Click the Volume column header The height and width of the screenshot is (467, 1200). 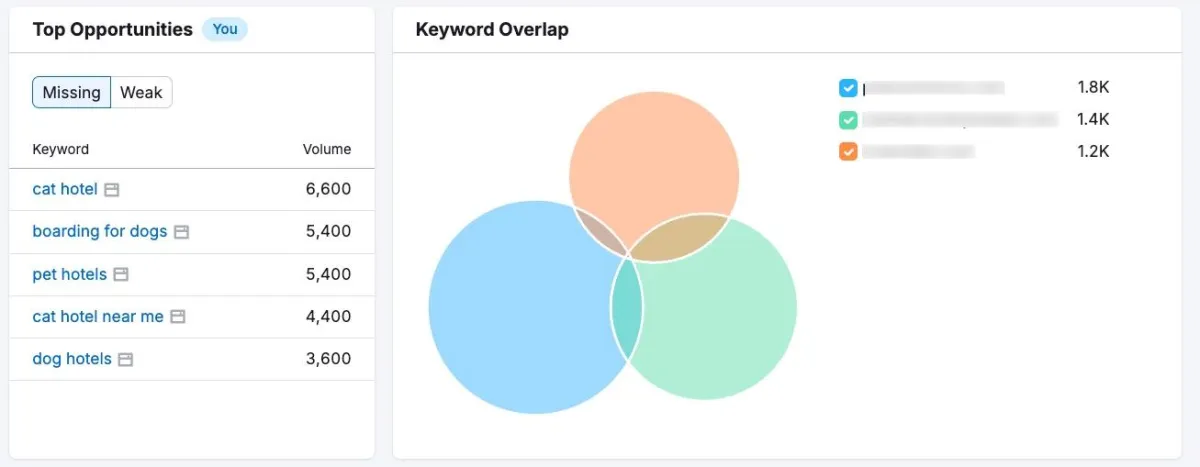point(327,149)
